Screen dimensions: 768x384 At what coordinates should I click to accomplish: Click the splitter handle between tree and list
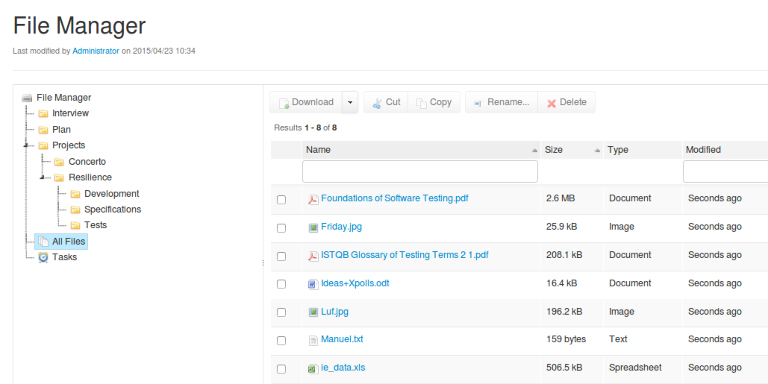point(263,263)
